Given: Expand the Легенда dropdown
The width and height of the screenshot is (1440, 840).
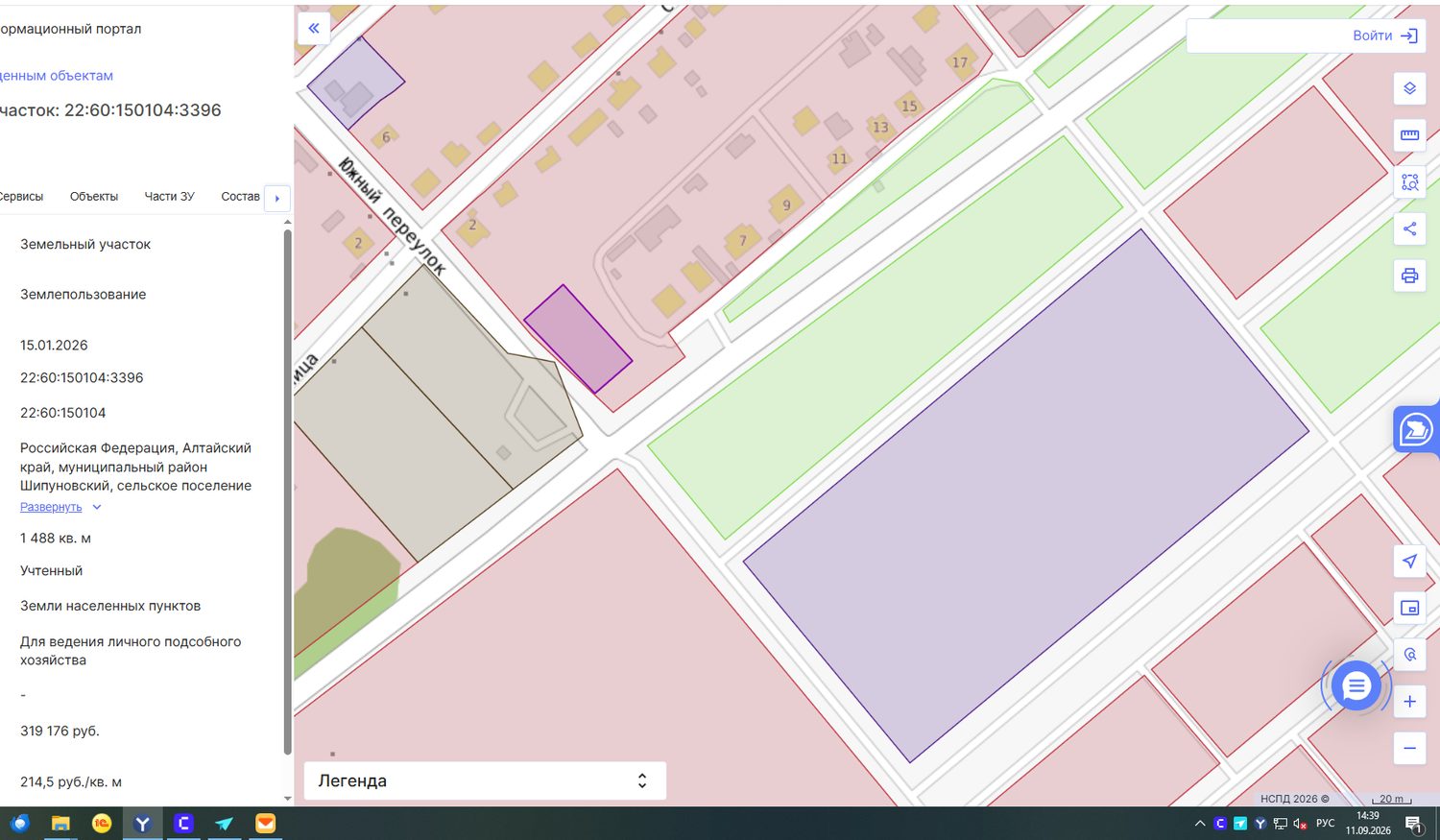Looking at the screenshot, I should coord(485,780).
